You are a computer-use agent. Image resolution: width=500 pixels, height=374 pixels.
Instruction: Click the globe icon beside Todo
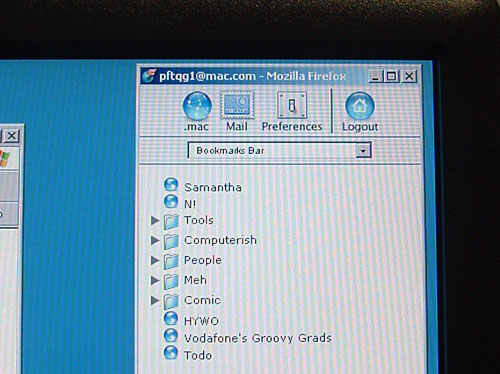[x=171, y=353]
